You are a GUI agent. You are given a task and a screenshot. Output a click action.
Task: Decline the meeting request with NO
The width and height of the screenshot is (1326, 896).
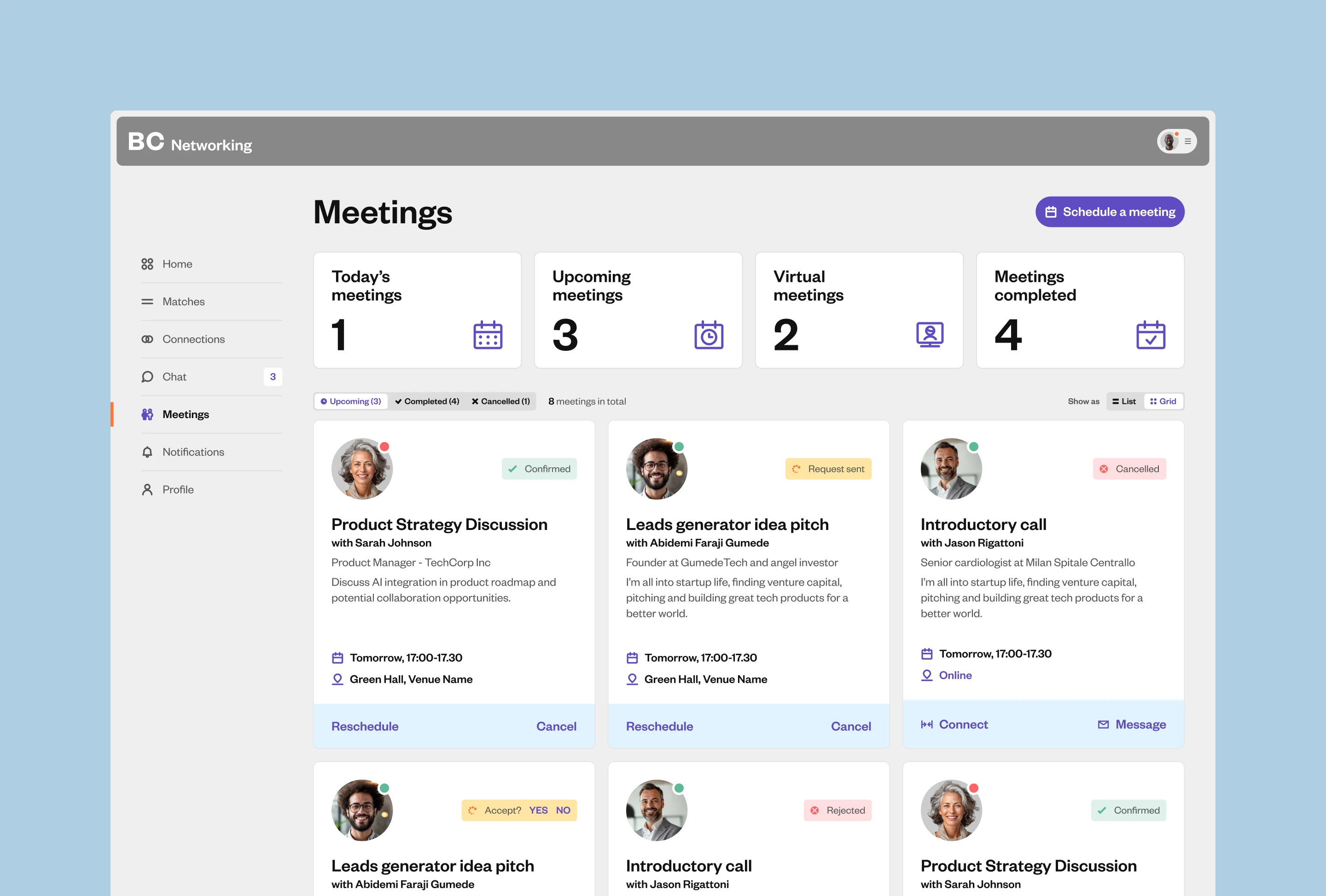tap(563, 810)
